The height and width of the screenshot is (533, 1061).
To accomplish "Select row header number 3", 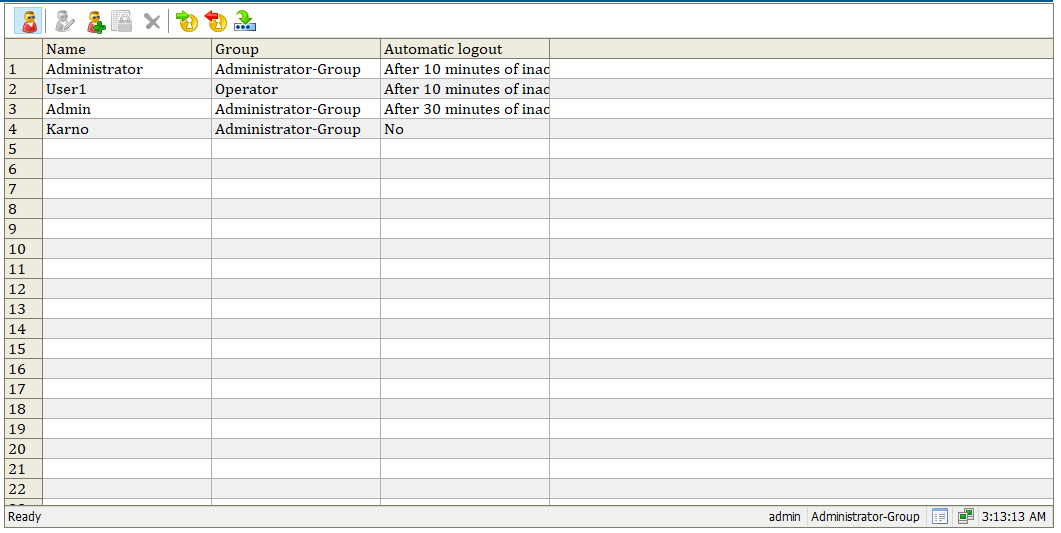I will (24, 109).
